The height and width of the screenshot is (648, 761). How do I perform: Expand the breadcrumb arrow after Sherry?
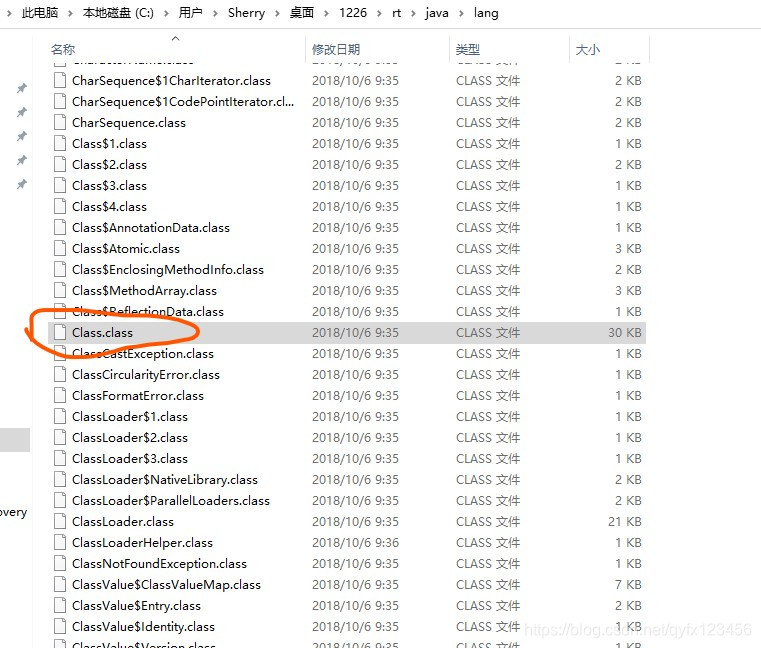(277, 13)
